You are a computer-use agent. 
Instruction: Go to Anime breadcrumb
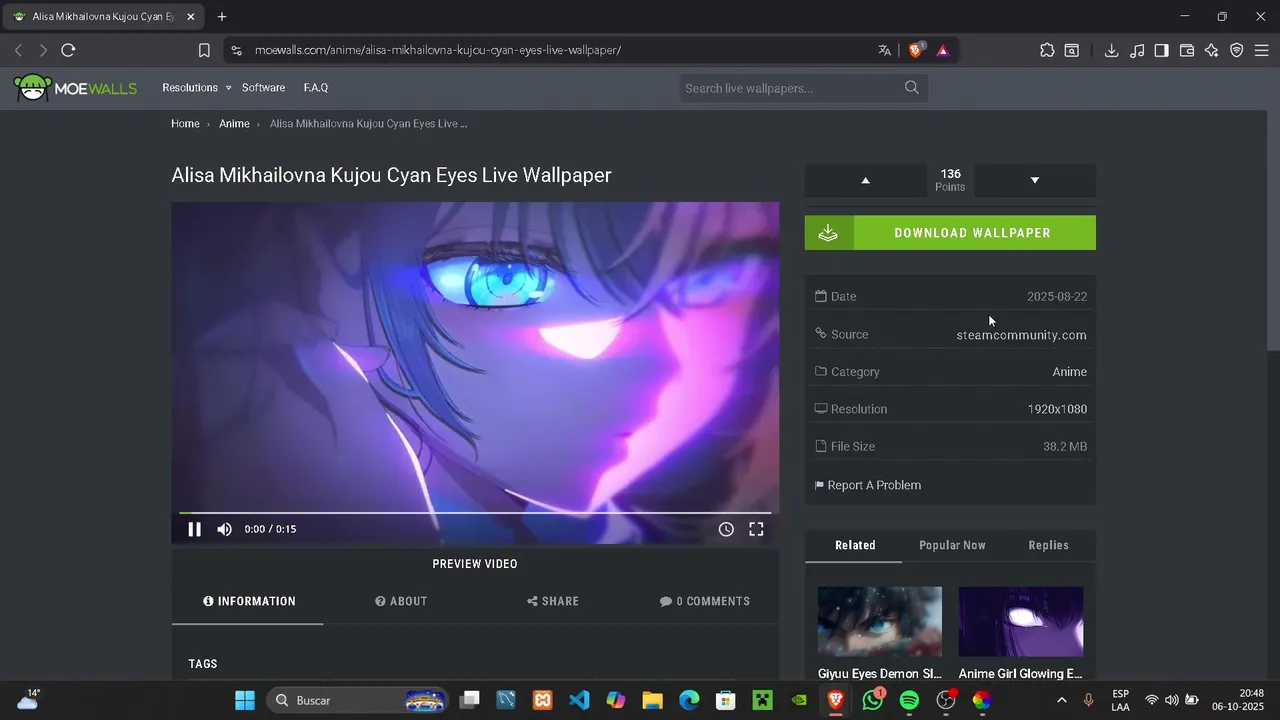pyautogui.click(x=234, y=124)
